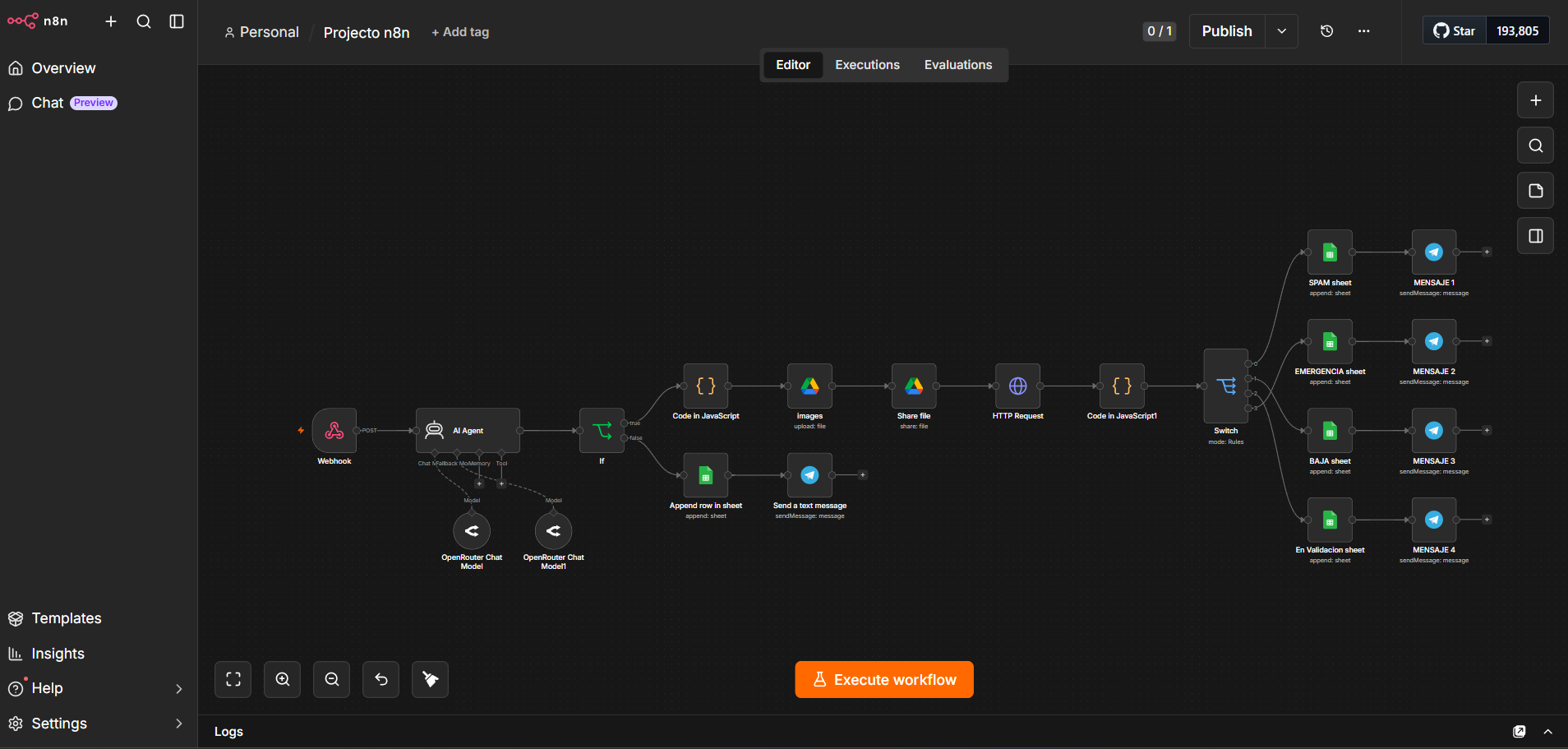Select the OpenRouter Chat Model1 node
The height and width of the screenshot is (749, 1568).
point(554,531)
